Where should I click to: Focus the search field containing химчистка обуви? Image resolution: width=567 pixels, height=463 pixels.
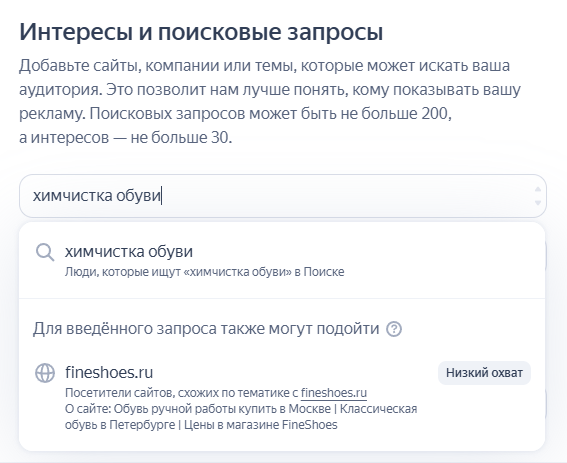[x=282, y=196]
